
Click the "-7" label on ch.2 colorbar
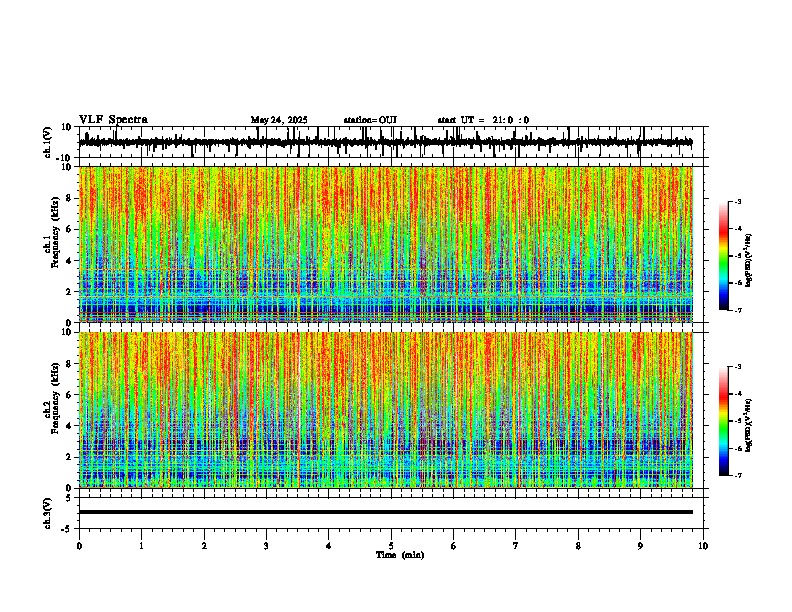(738, 475)
